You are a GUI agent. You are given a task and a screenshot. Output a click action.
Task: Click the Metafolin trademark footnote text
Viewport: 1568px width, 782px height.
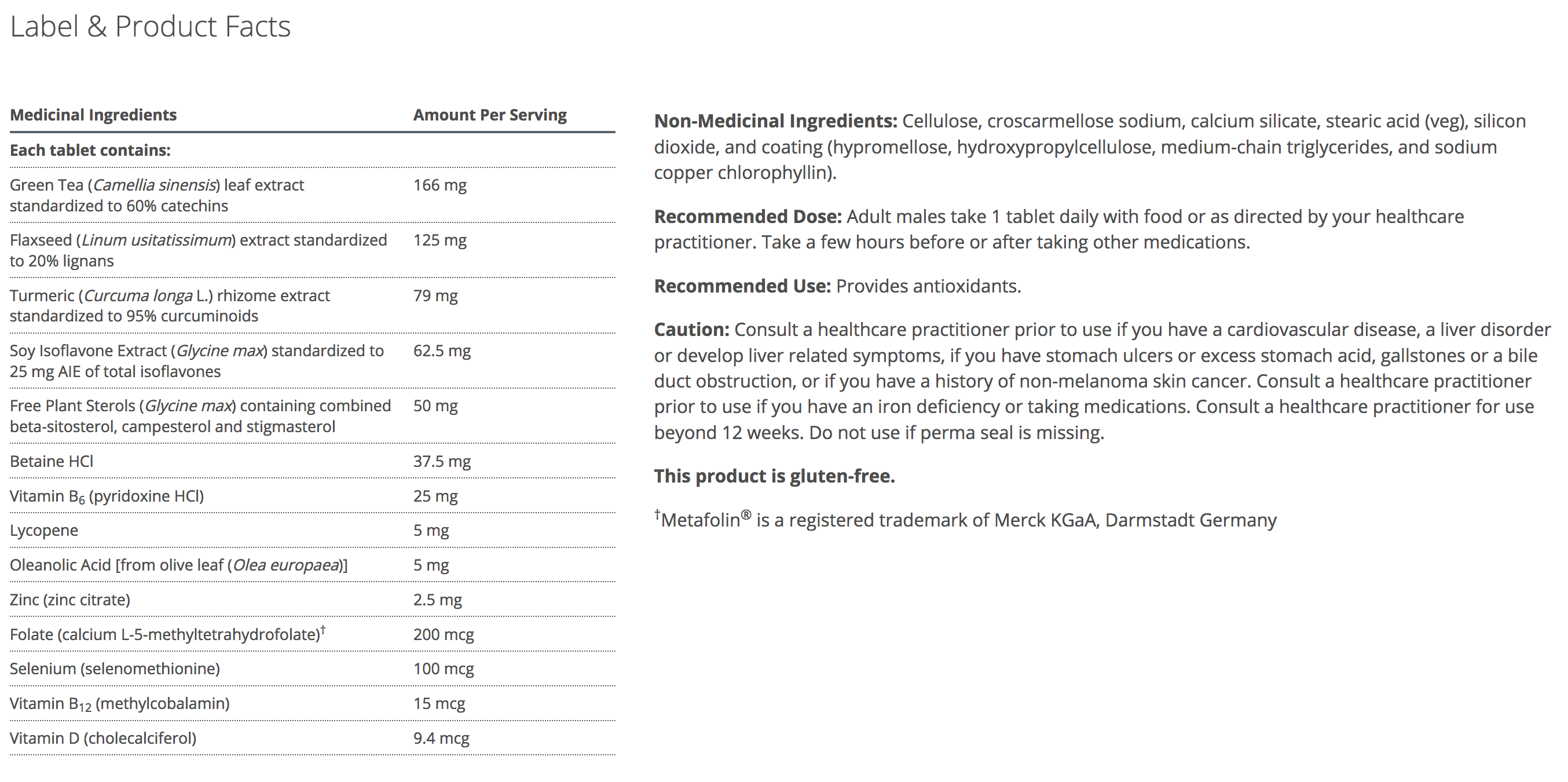click(965, 520)
